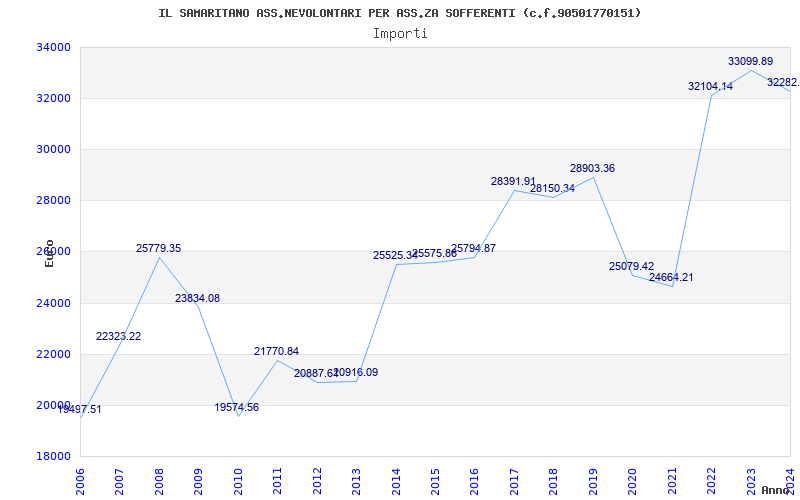Click the 2016 year label
The width and height of the screenshot is (800, 500).
click(474, 482)
